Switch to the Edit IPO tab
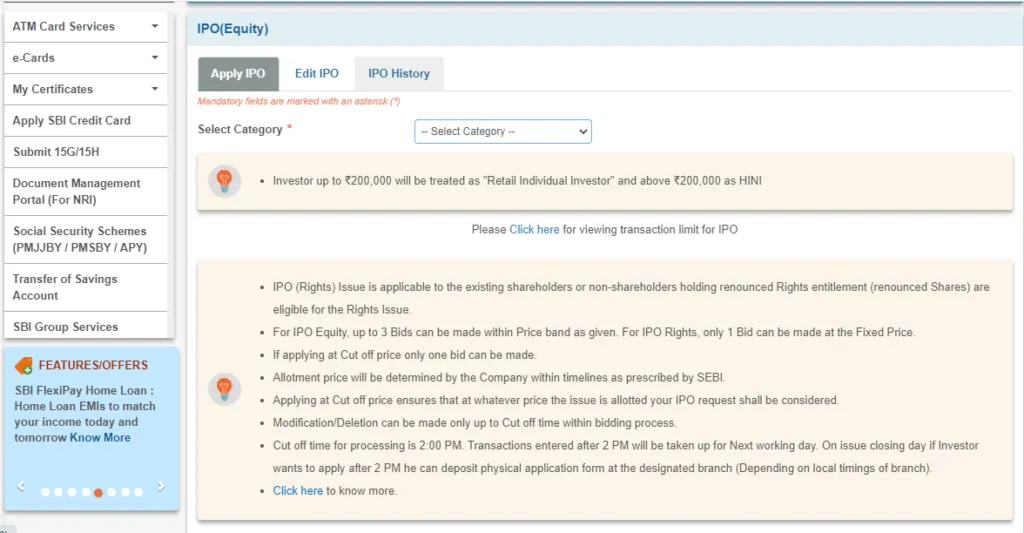The width and height of the screenshot is (1024, 533). tap(317, 74)
